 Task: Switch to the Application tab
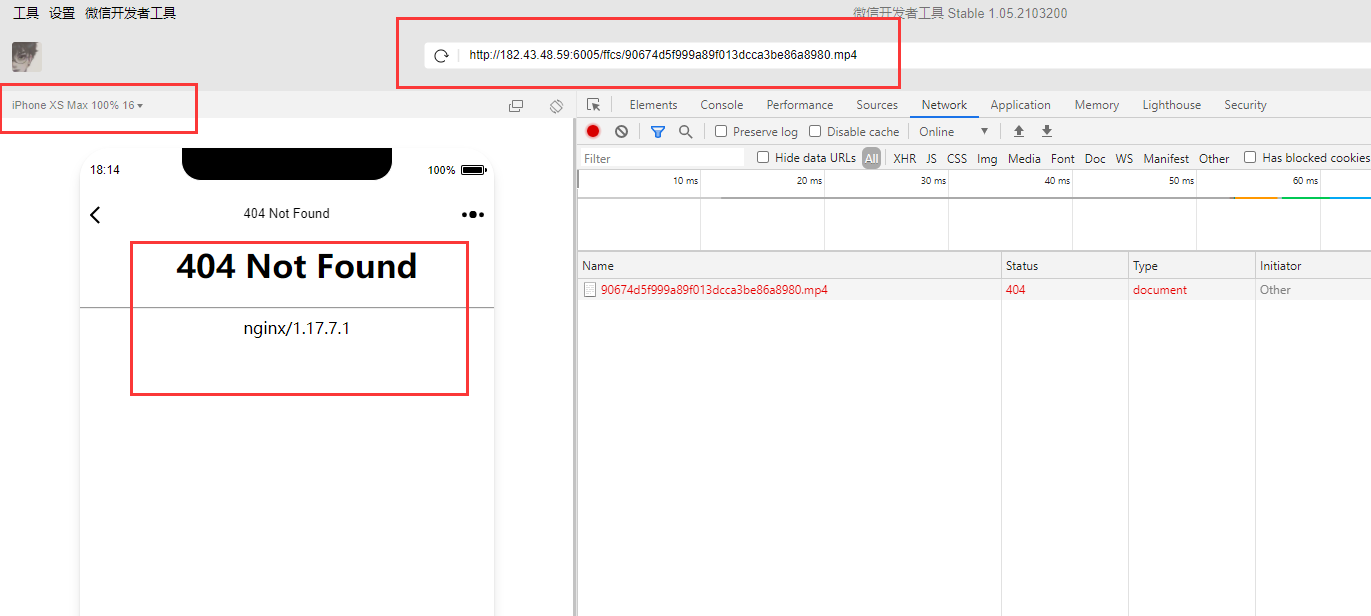coord(1020,105)
